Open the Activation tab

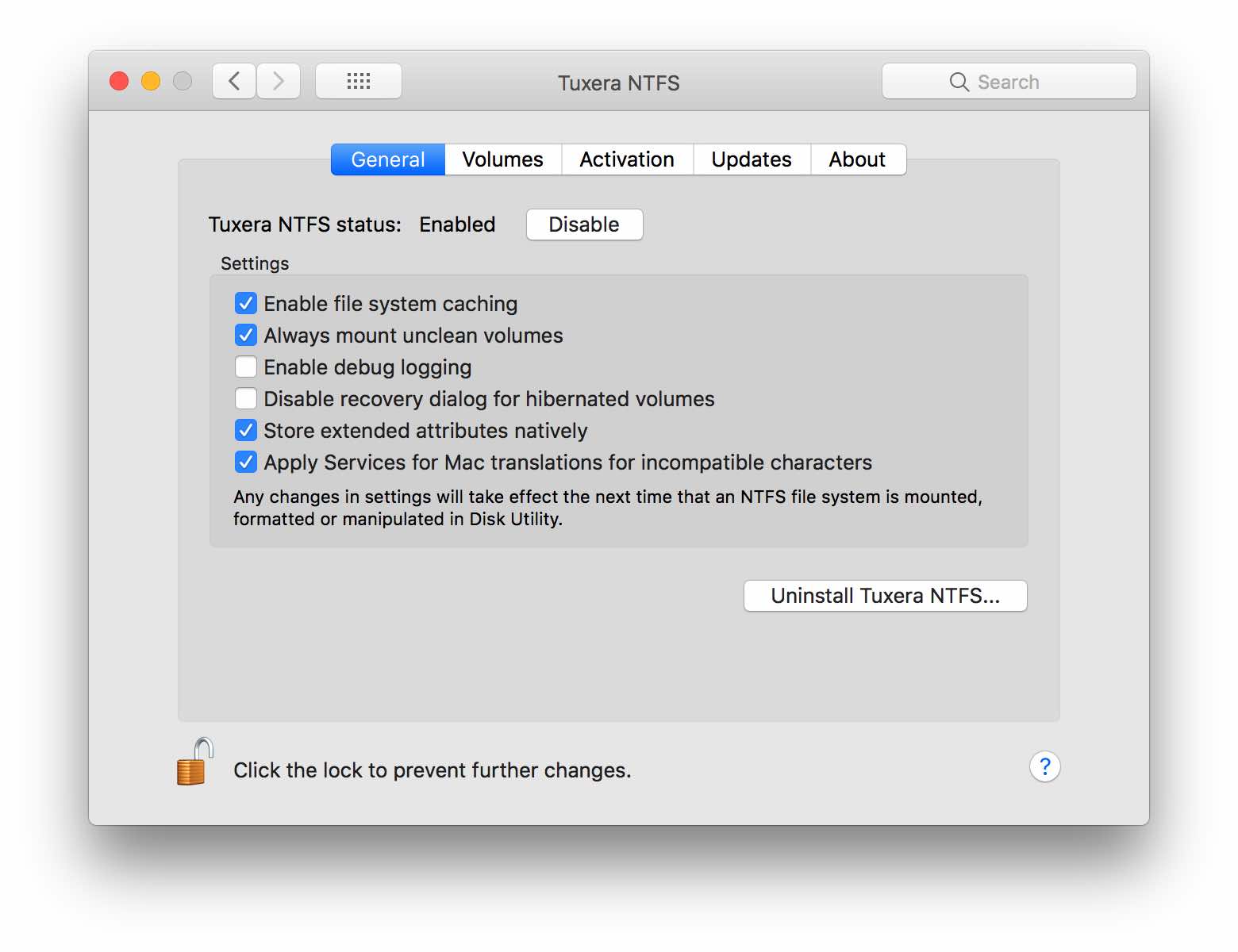click(x=627, y=159)
